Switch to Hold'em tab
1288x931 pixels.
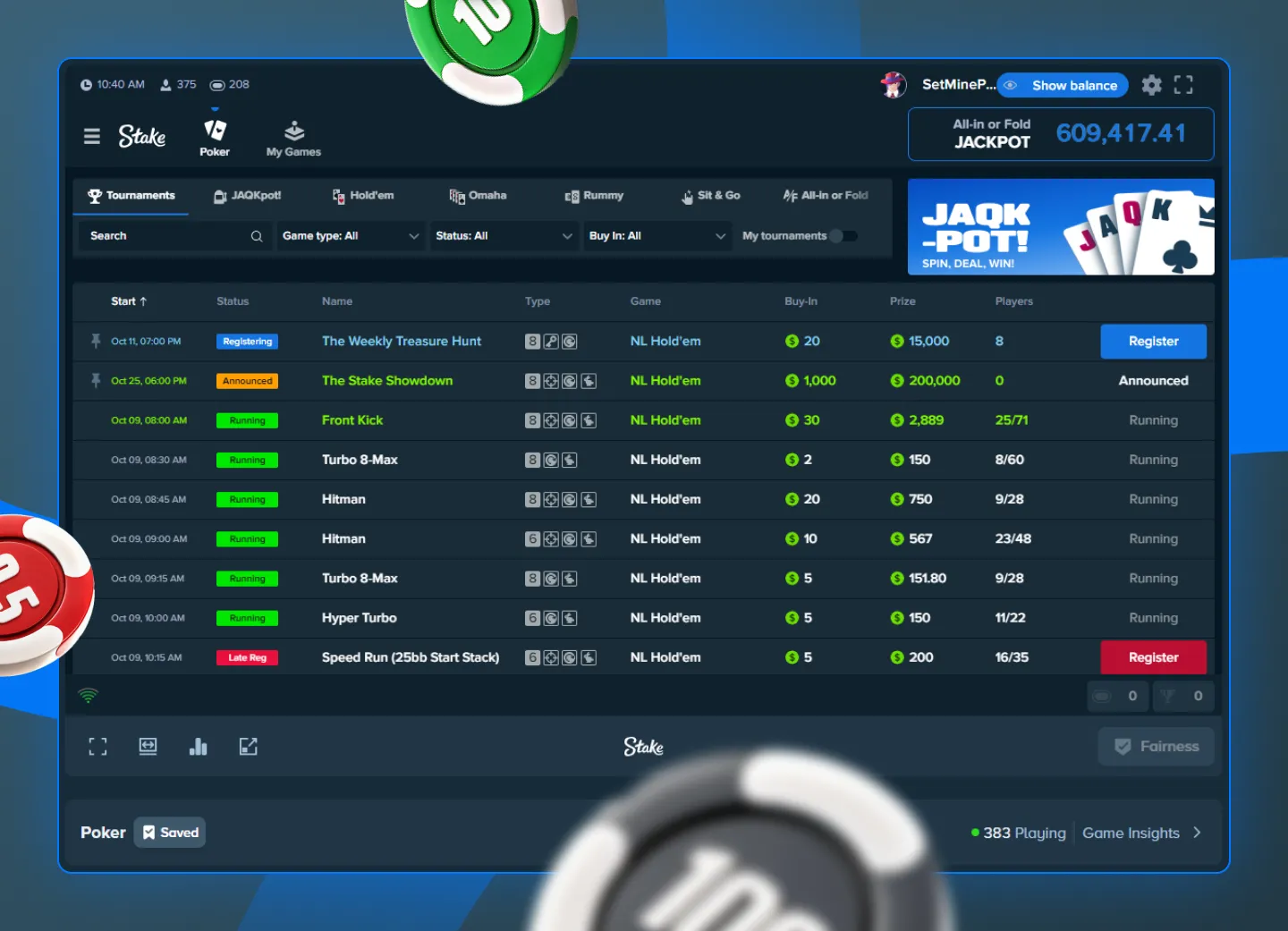pyautogui.click(x=363, y=196)
